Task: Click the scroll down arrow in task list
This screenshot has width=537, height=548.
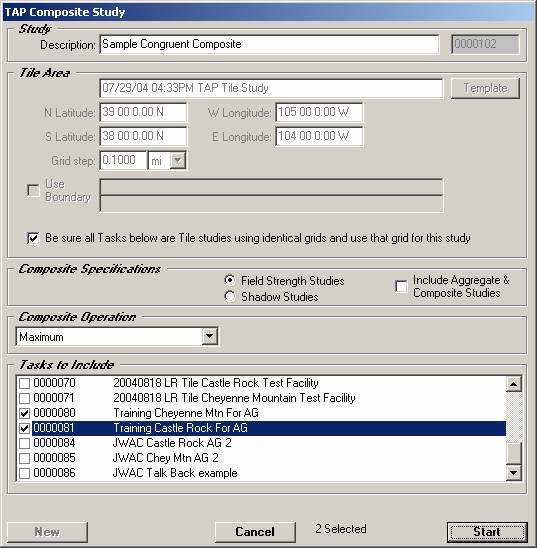Action: tap(513, 473)
